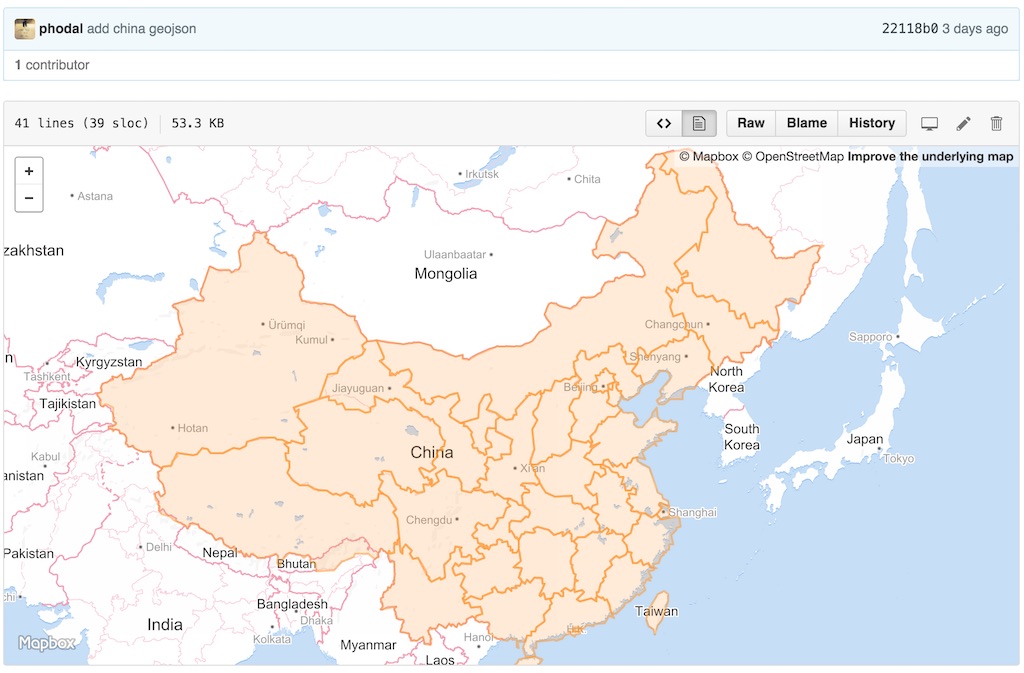Click the Kumul city label
This screenshot has width=1024, height=673.
coord(312,340)
